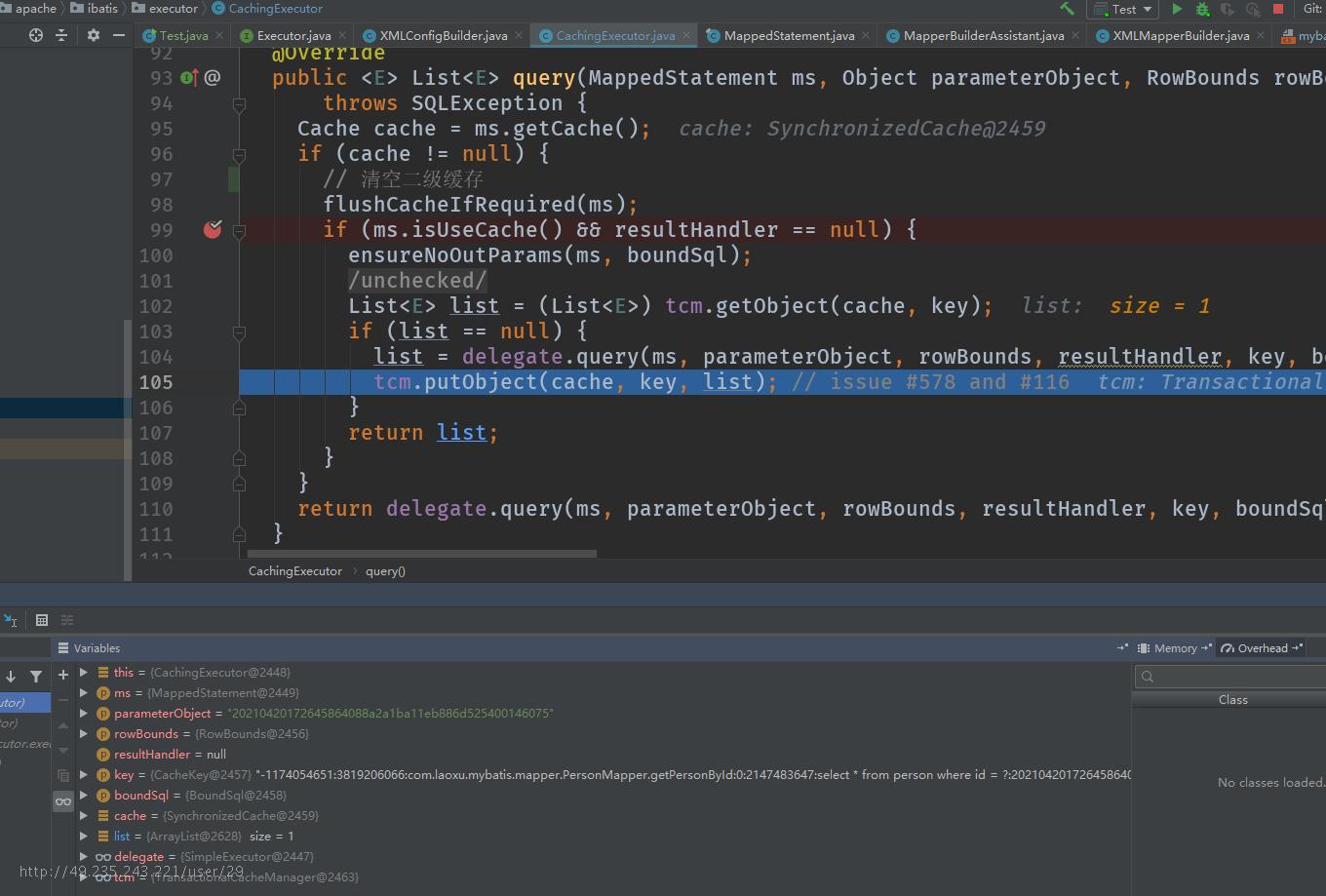Remove watch with the minus icon
1326x896 pixels.
[63, 700]
